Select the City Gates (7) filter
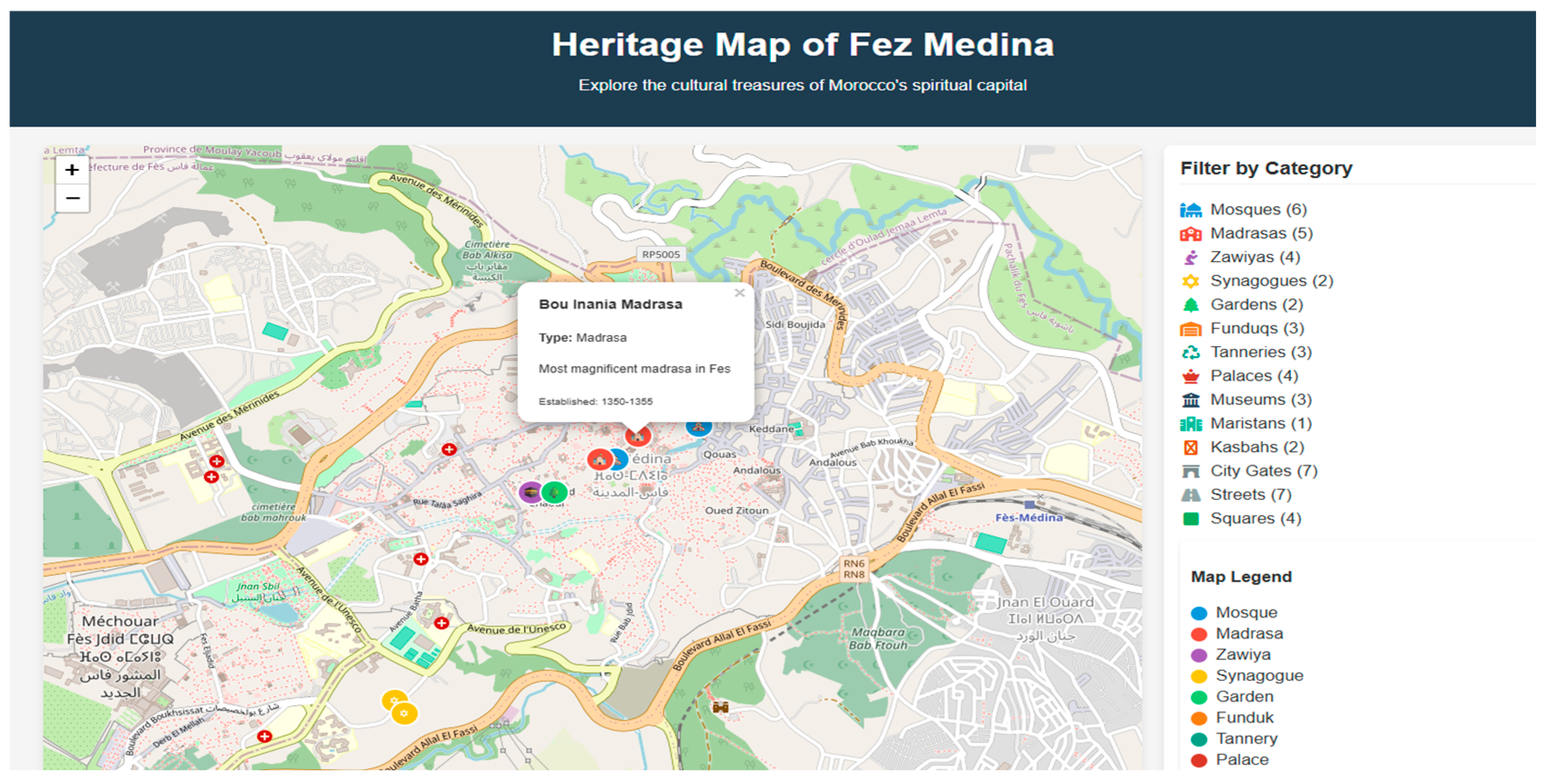 [1263, 471]
